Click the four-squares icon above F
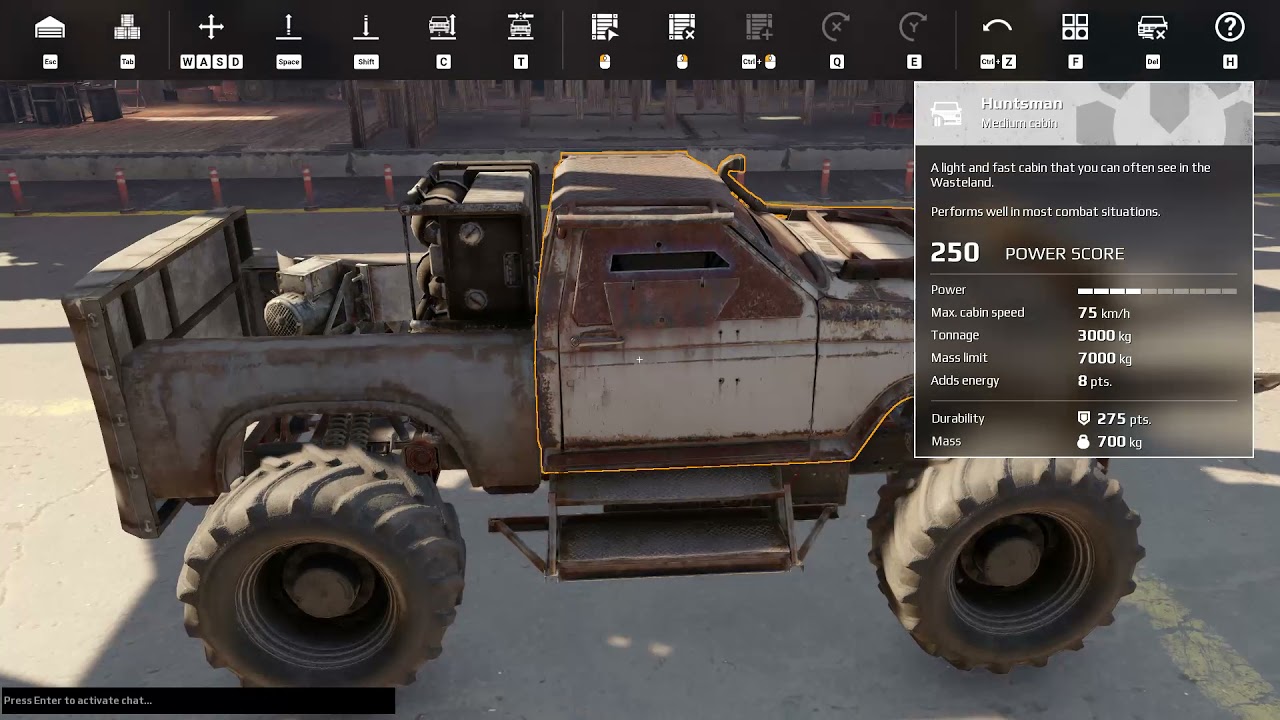This screenshot has height=720, width=1280. (x=1075, y=27)
